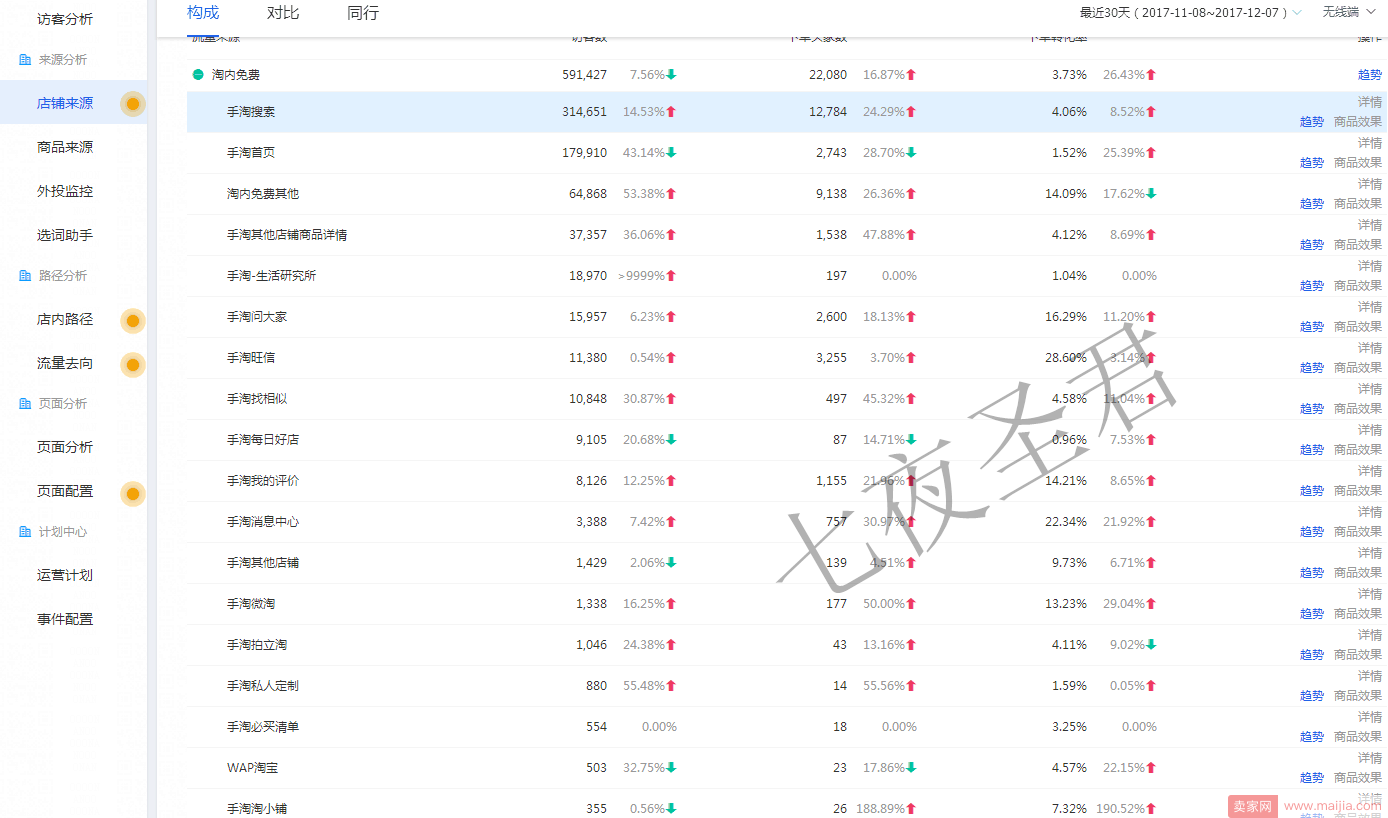The width and height of the screenshot is (1388, 818).
Task: Open 详情 for the 手淘搜索 row
Action: [x=1370, y=102]
